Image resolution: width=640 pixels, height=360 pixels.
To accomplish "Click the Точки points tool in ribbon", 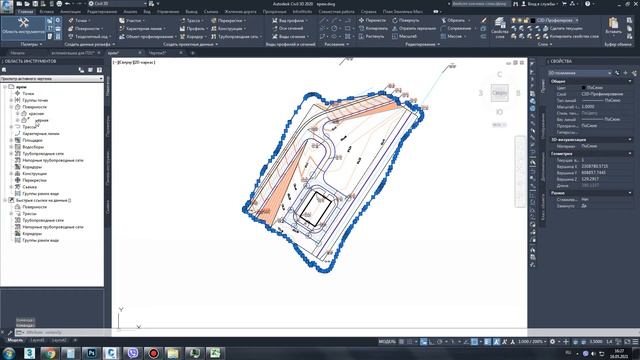I will click(80, 20).
